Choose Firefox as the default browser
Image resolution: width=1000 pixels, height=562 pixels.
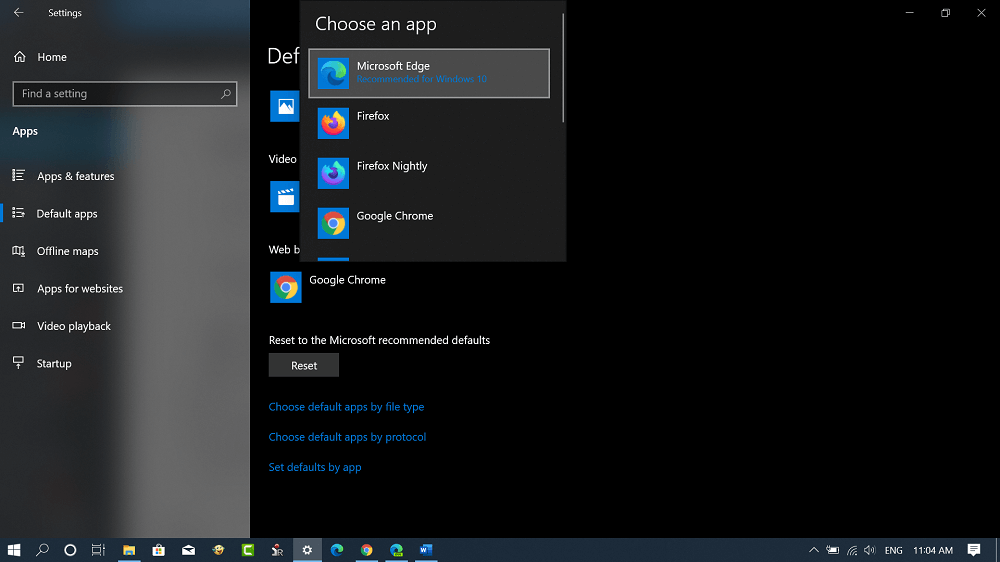(x=429, y=123)
